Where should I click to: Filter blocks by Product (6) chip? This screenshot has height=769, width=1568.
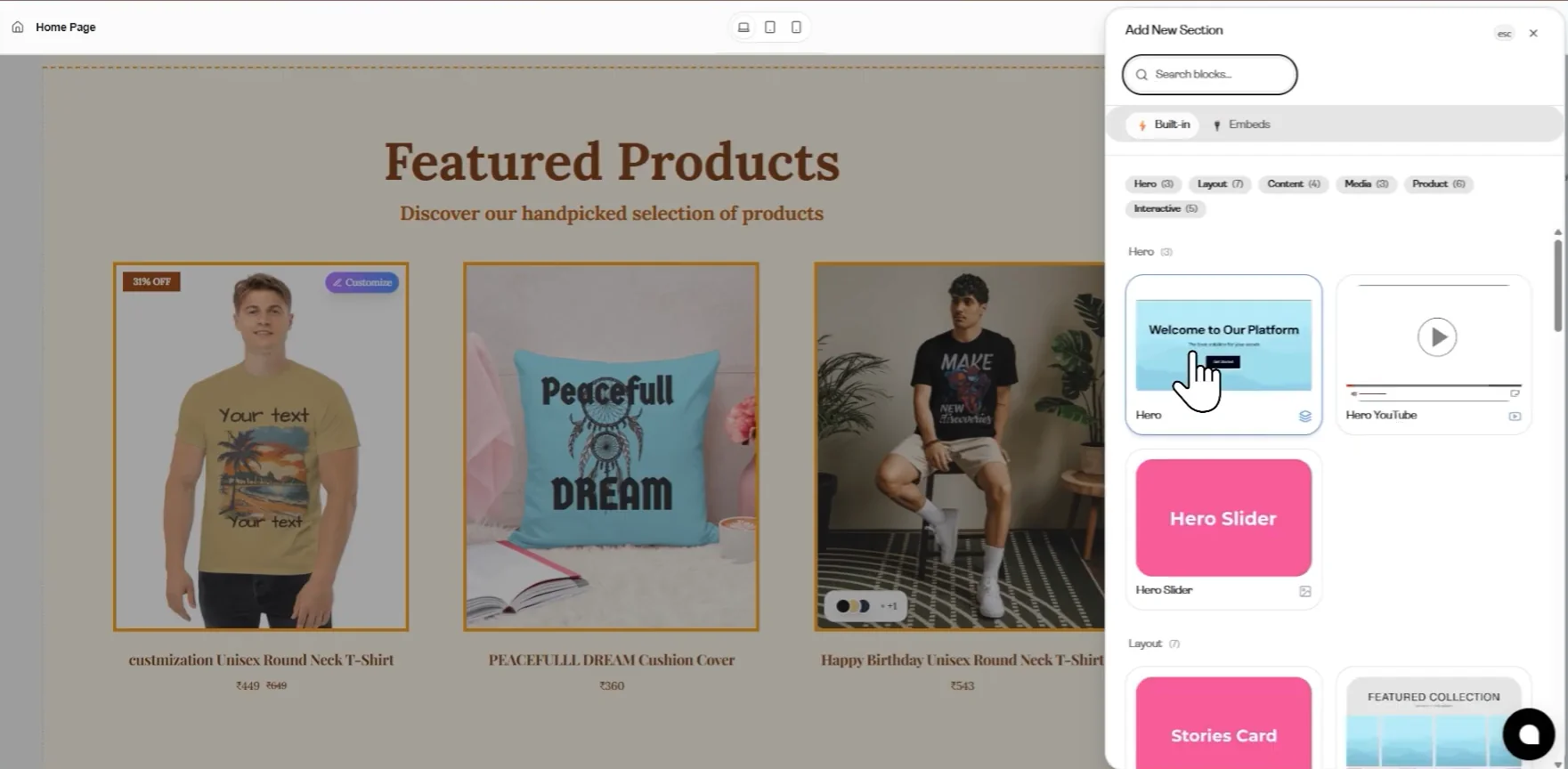click(x=1438, y=184)
